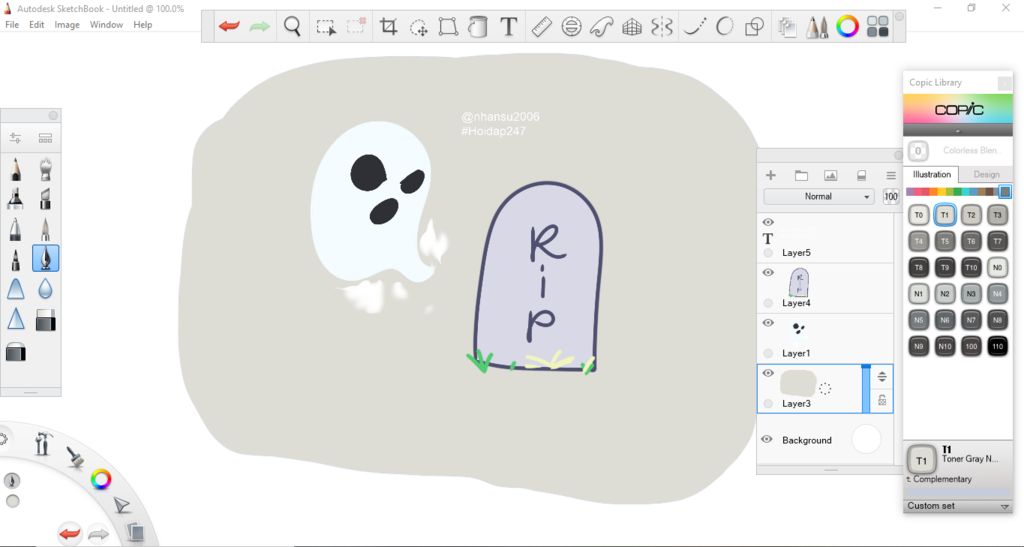Open the Copic Library grid icon
Image resolution: width=1024 pixels, height=547 pixels.
(x=878, y=27)
